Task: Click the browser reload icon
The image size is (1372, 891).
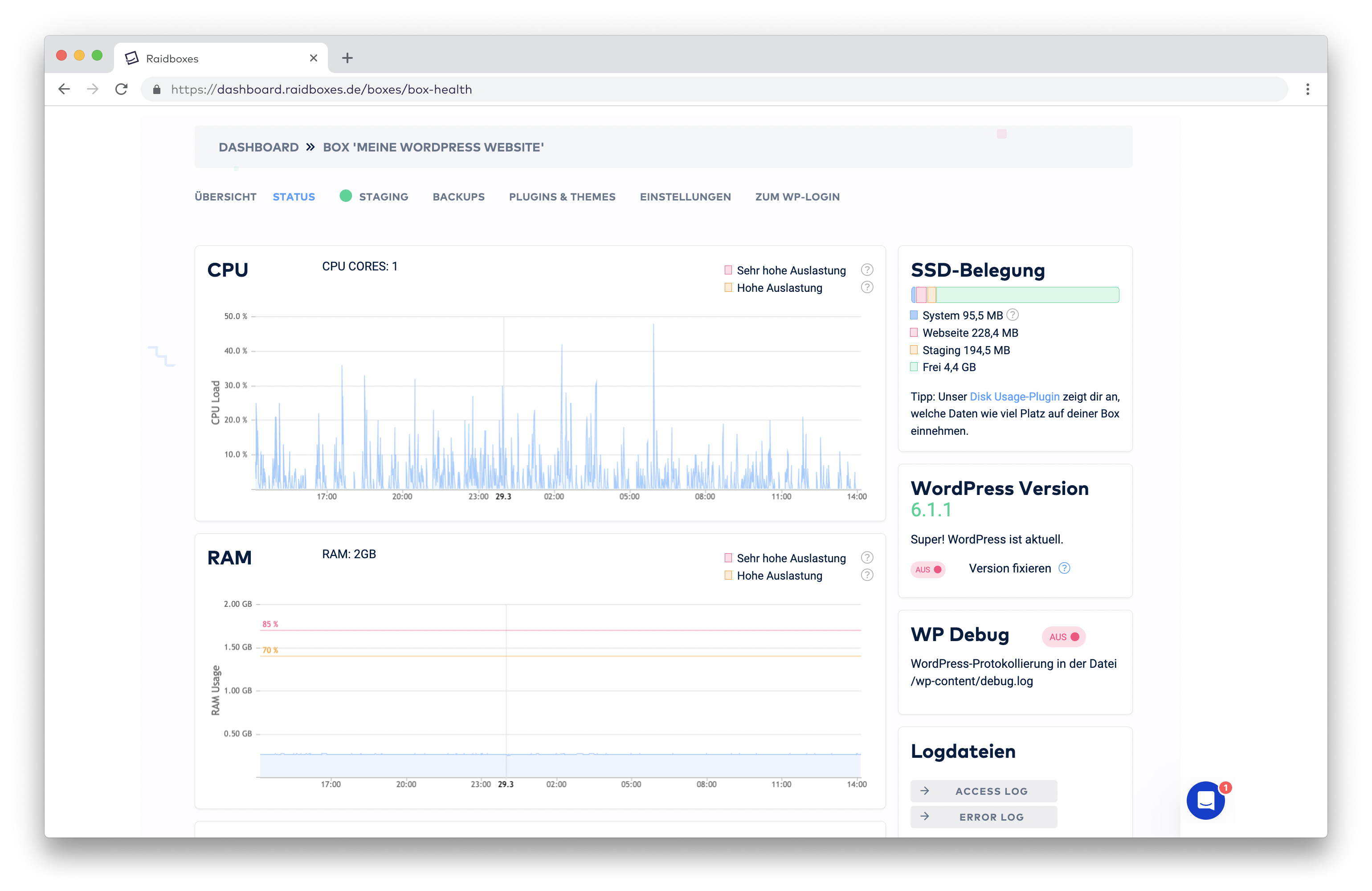Action: coord(121,90)
